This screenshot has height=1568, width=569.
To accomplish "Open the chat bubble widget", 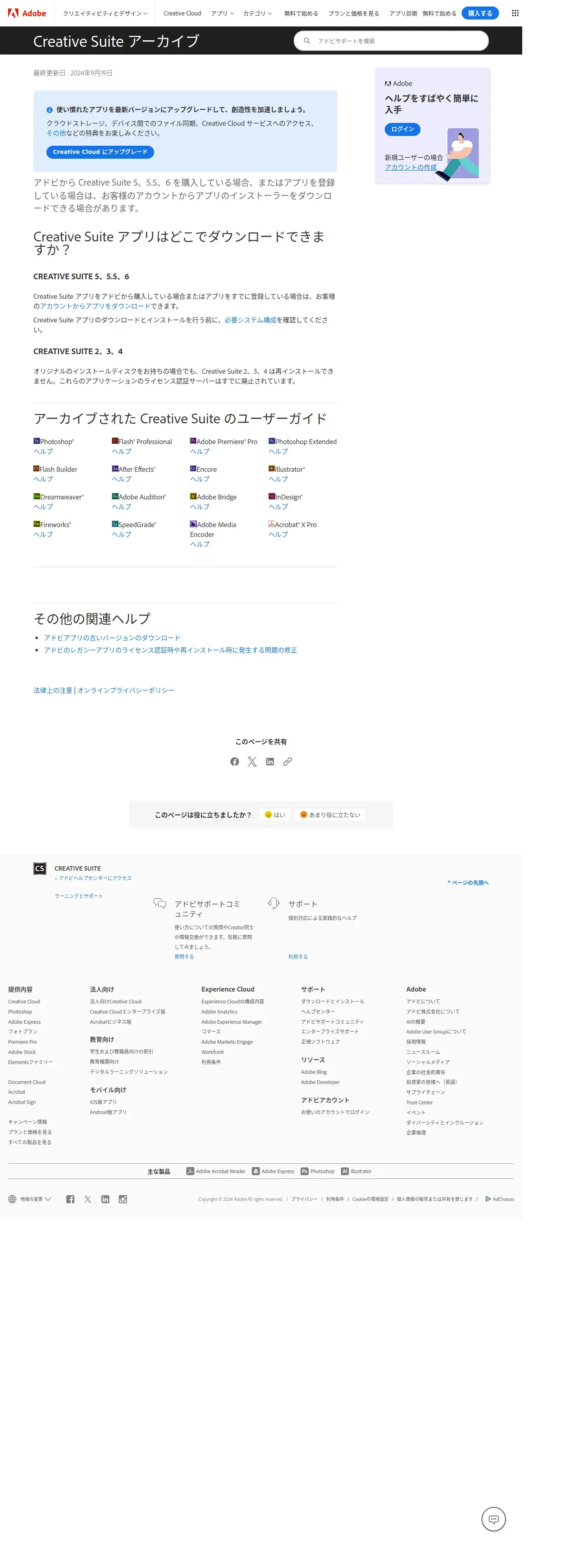I will (x=494, y=1519).
